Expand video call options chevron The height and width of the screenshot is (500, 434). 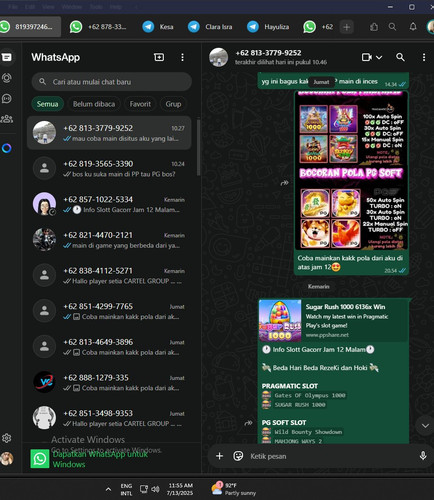point(379,57)
